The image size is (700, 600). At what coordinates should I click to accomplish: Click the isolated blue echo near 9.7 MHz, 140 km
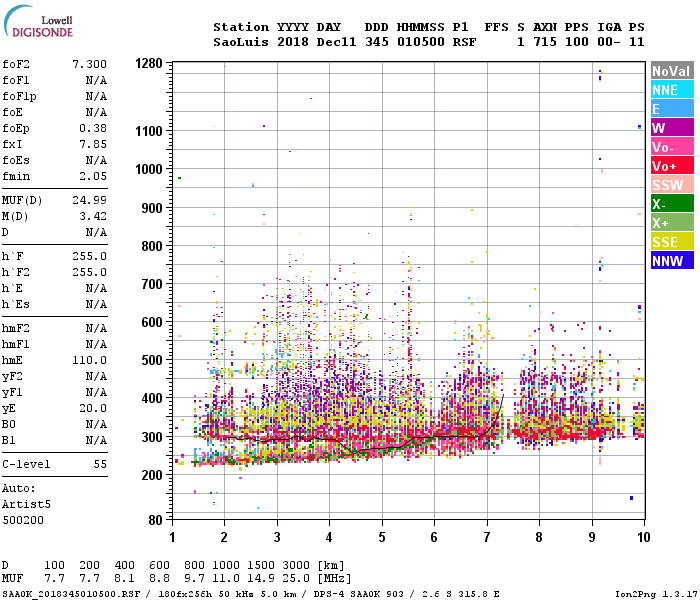pyautogui.click(x=631, y=498)
